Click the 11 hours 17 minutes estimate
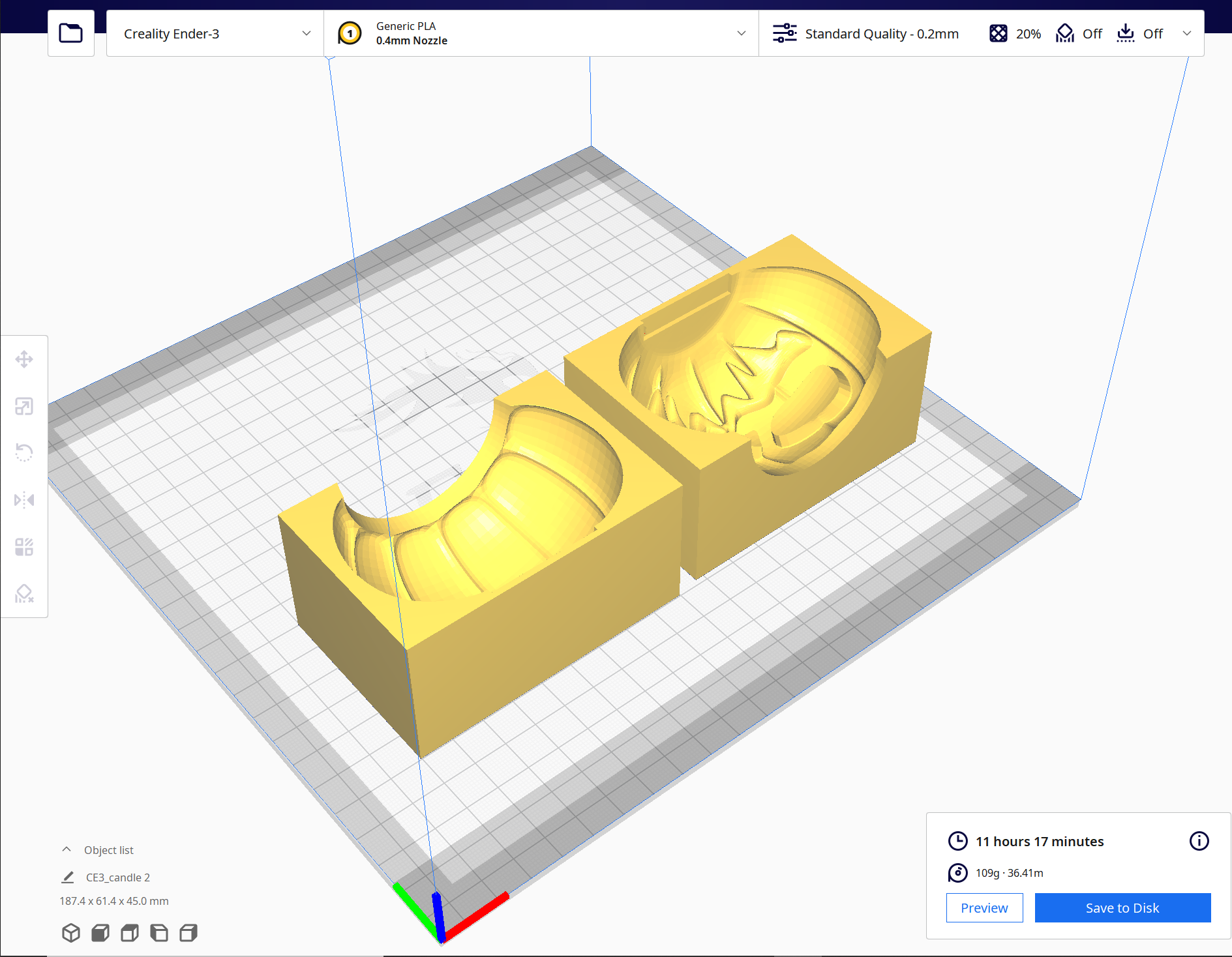 1040,842
